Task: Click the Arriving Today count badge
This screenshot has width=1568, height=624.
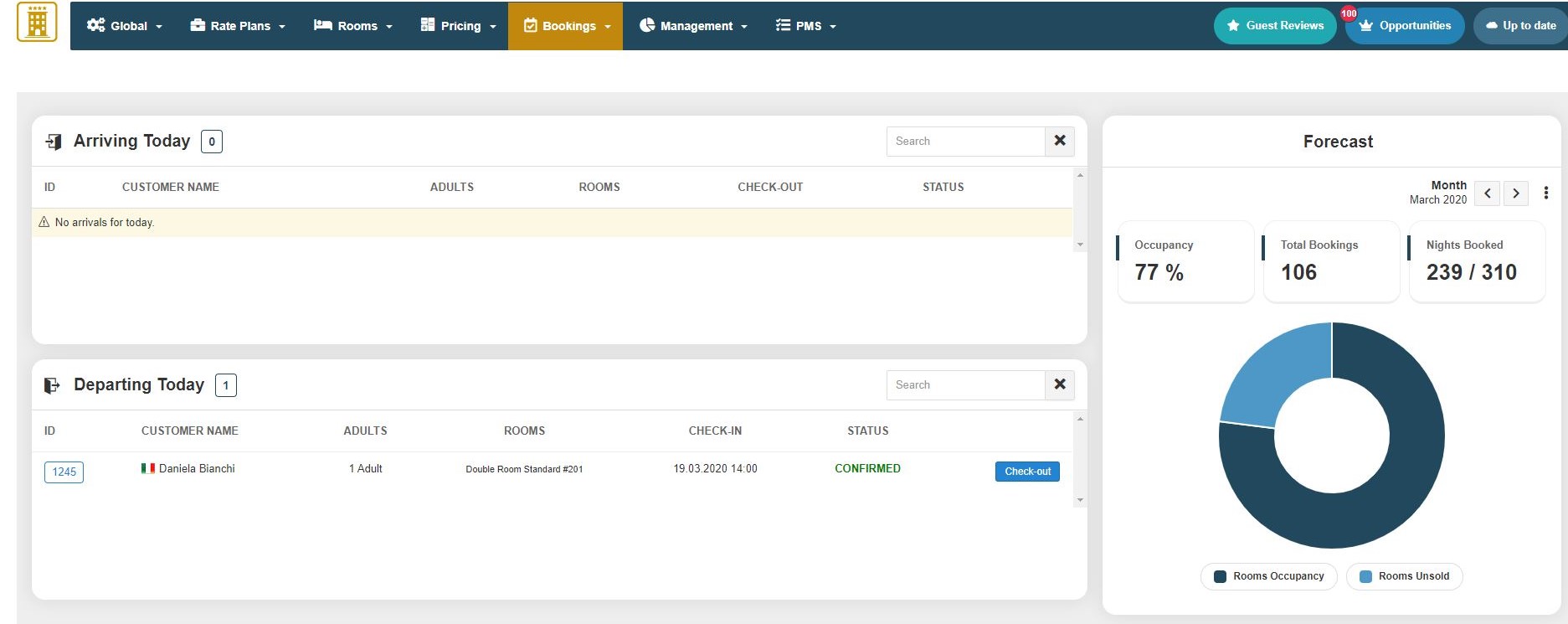Action: 212,142
